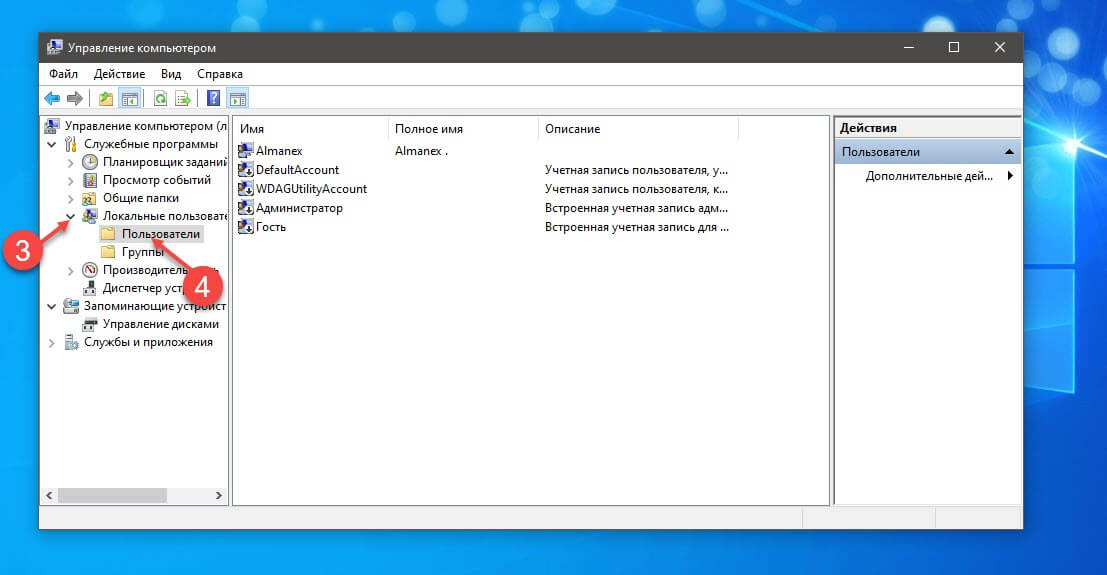Open the Файл menu
Screen dimensions: 1107x575
(64, 74)
